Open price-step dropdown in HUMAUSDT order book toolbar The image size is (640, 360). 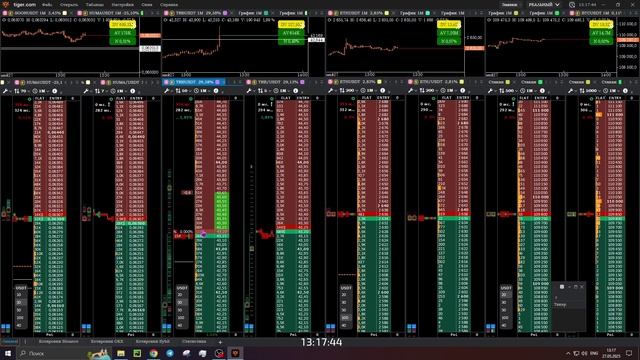point(22,91)
